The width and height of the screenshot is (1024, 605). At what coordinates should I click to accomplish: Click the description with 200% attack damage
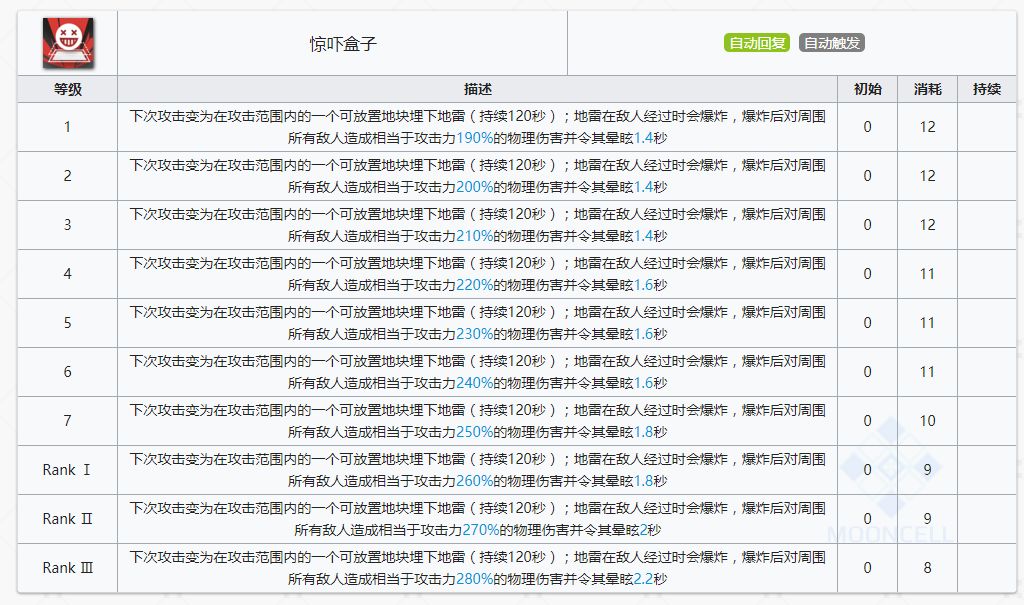pos(477,176)
